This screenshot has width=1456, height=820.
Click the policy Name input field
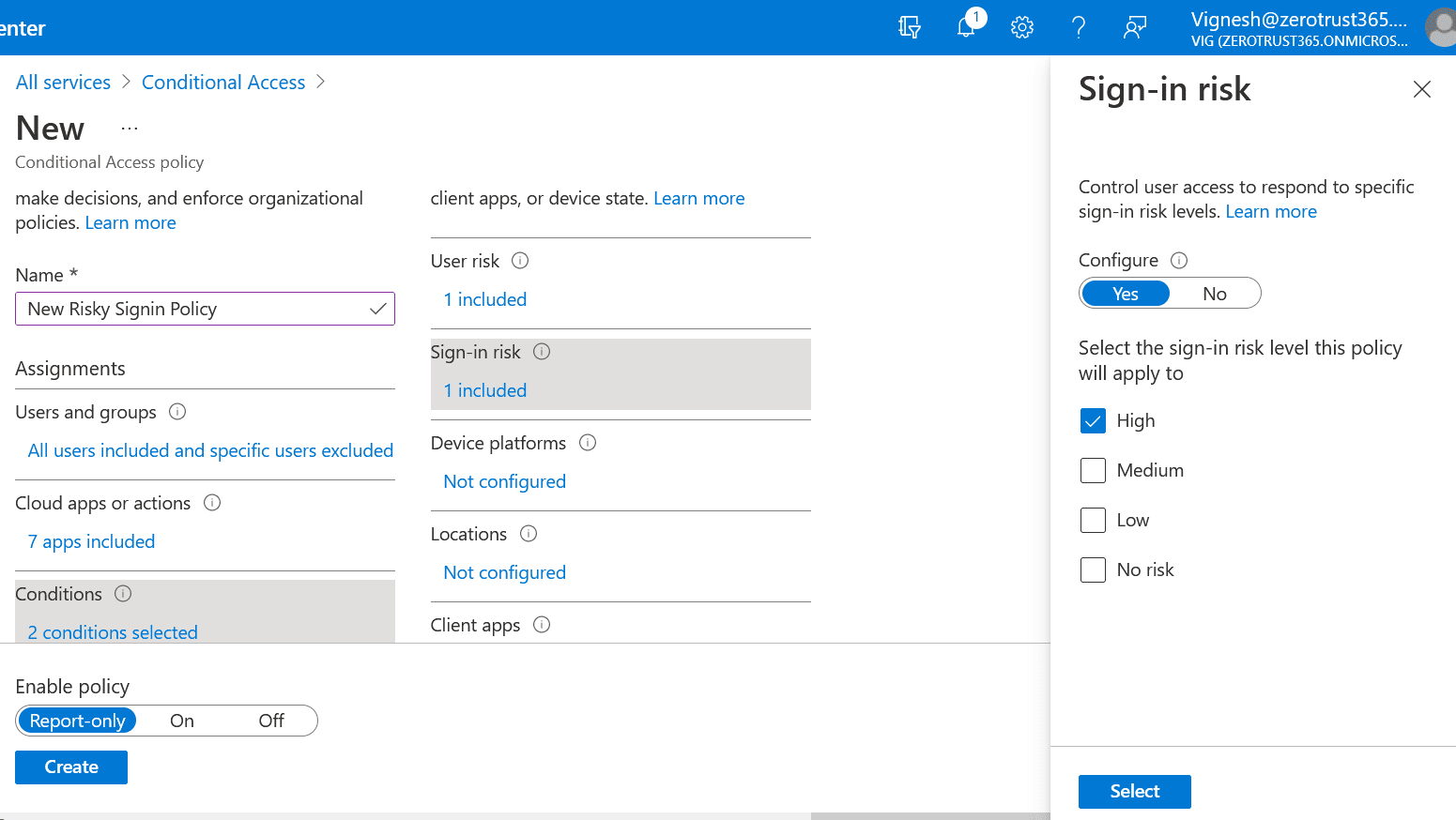[x=205, y=309]
